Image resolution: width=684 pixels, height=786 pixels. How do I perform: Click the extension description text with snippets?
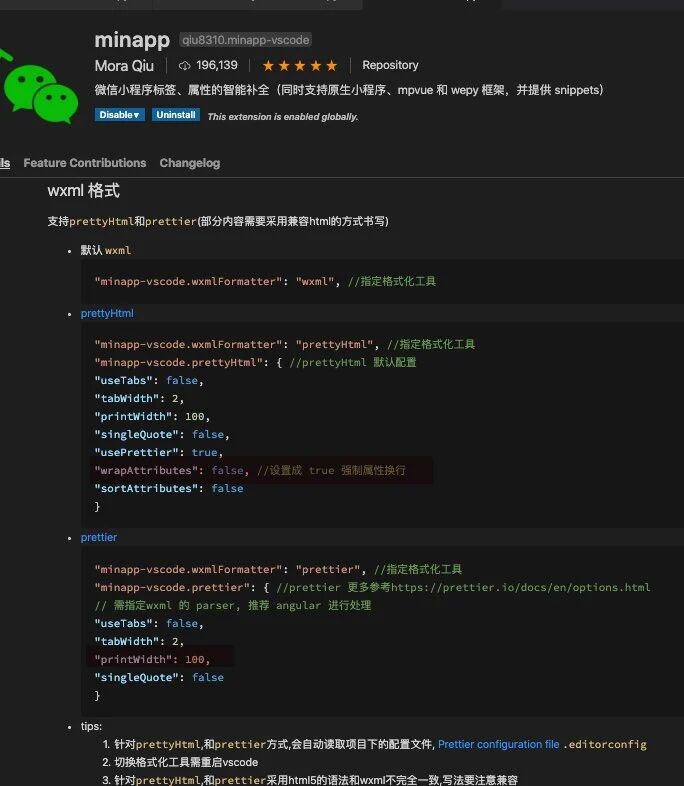pos(349,90)
